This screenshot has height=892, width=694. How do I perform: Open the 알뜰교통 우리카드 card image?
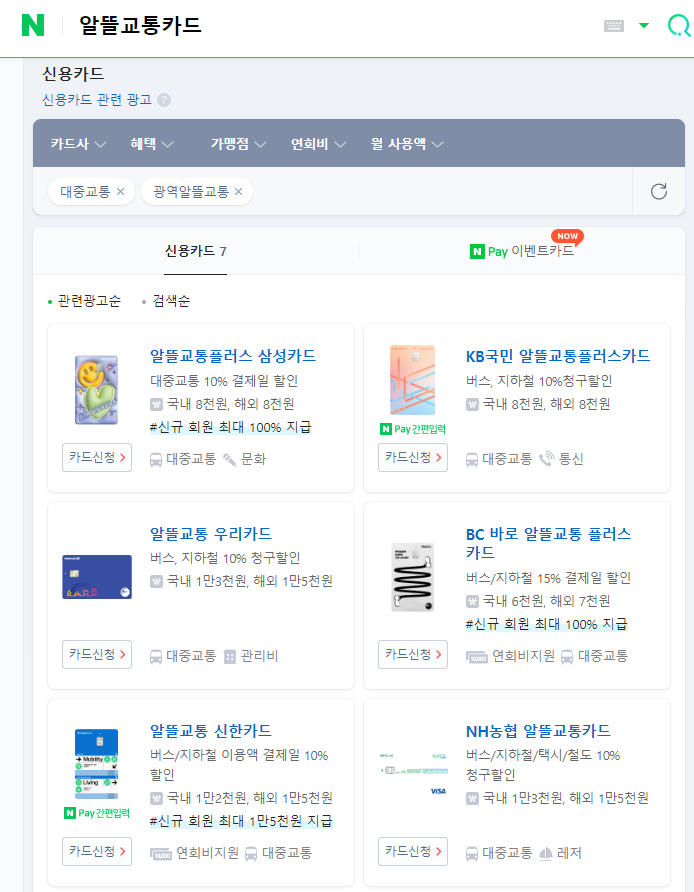[97, 577]
